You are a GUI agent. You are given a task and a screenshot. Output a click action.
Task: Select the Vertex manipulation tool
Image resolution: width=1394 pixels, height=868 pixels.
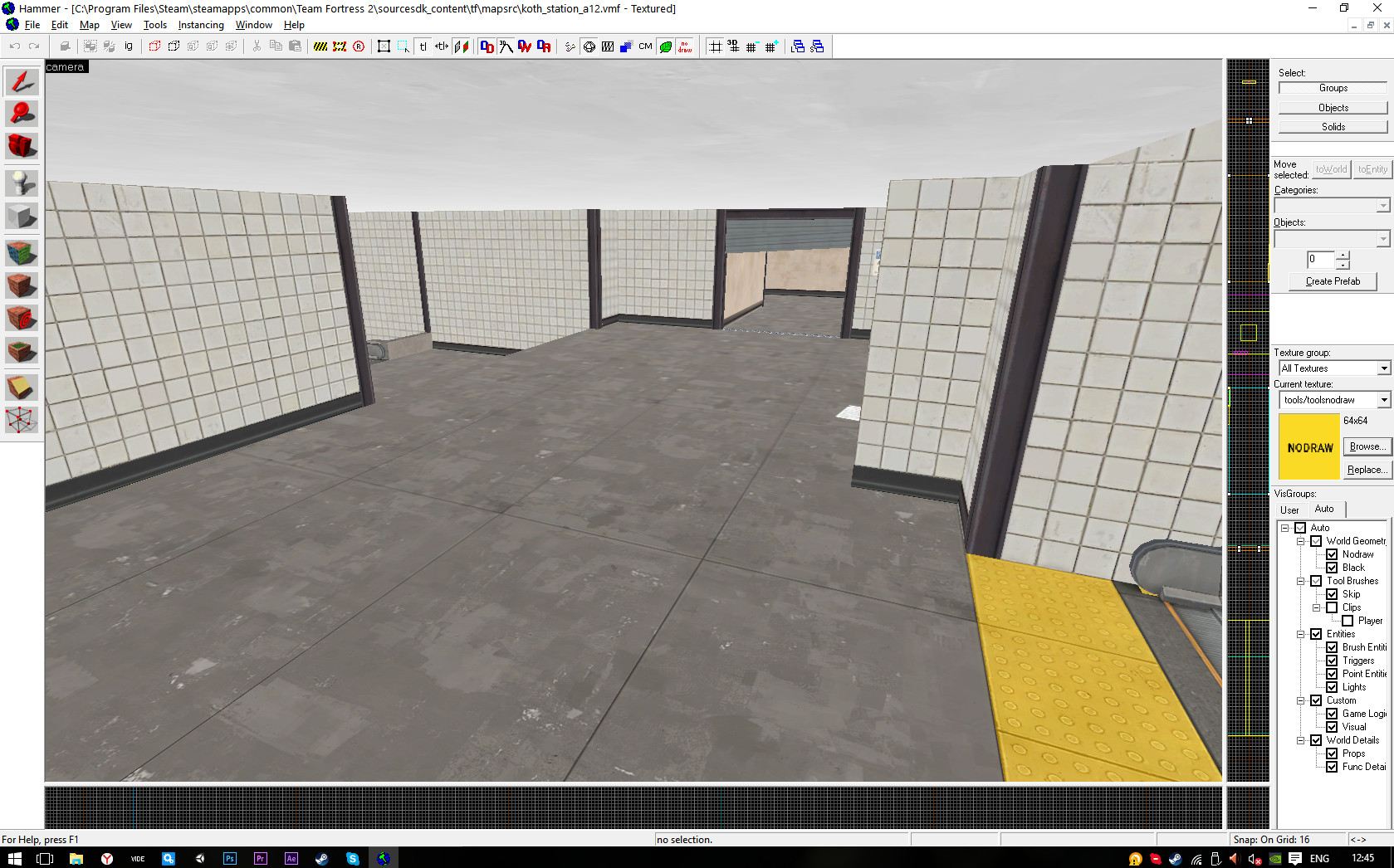click(x=22, y=420)
